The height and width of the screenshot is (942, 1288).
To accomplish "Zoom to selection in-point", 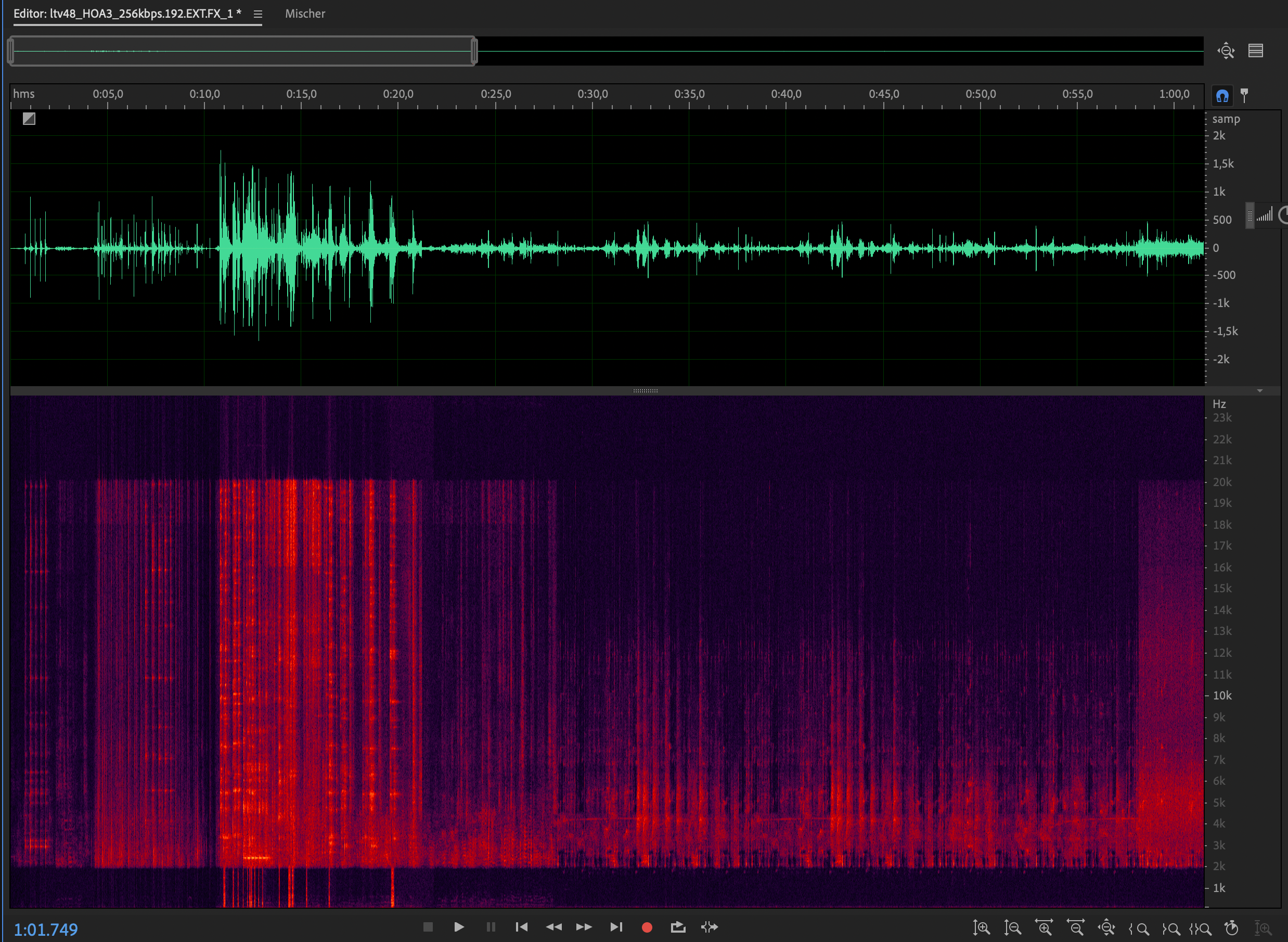I will click(x=1139, y=928).
